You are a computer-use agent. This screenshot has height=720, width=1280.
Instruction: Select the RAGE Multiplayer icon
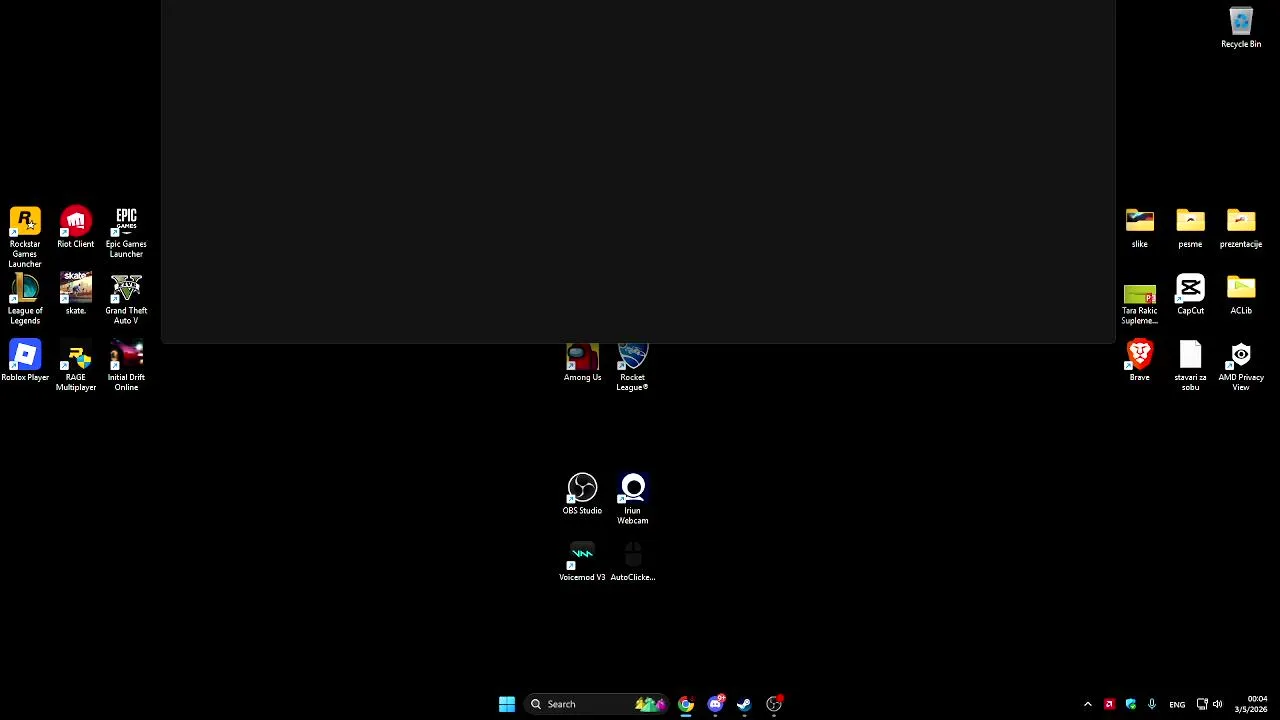[x=76, y=366]
